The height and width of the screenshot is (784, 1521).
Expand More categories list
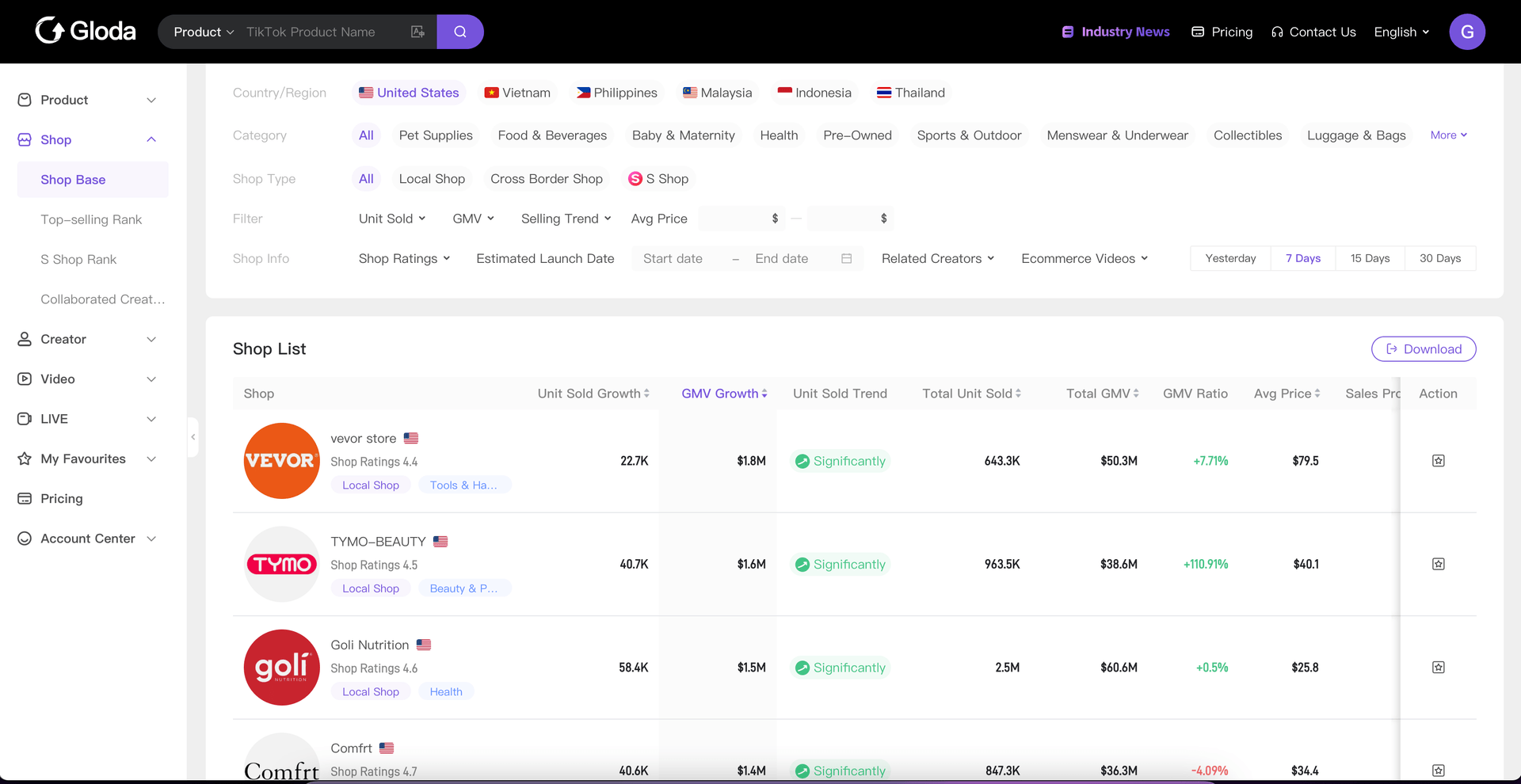(x=1448, y=135)
